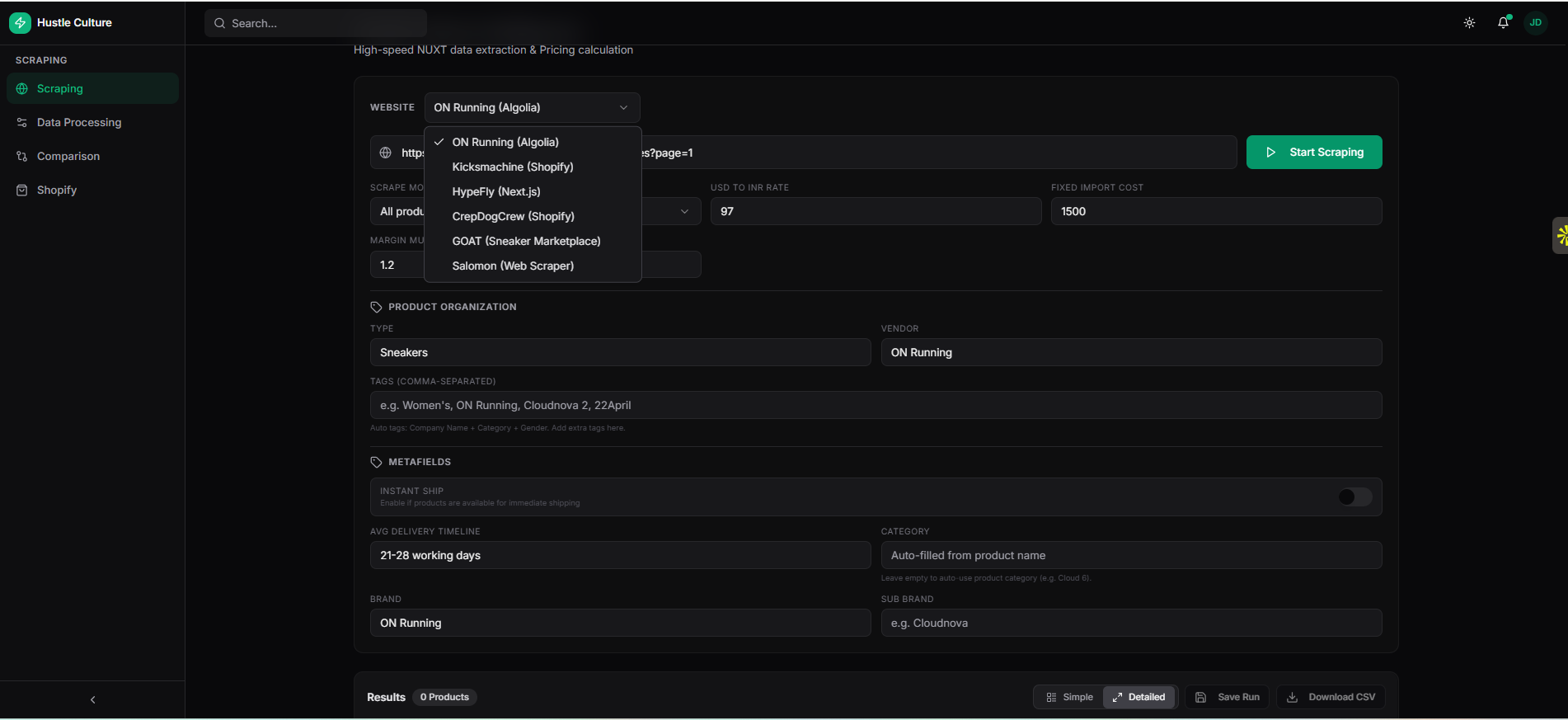
Task: Go to Data Processing page
Action: (92, 122)
